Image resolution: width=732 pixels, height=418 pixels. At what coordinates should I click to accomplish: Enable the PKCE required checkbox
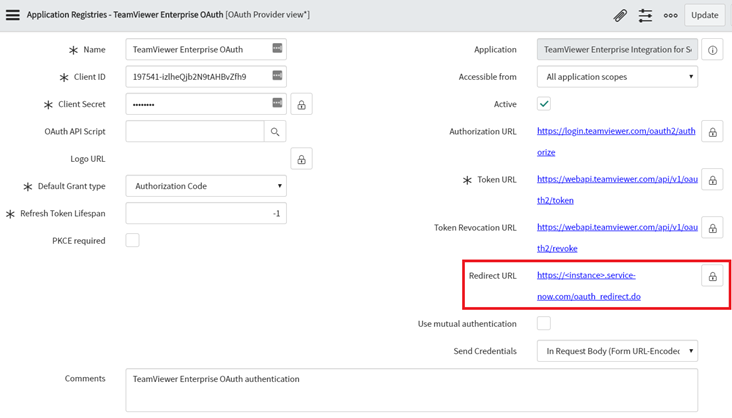coord(133,240)
